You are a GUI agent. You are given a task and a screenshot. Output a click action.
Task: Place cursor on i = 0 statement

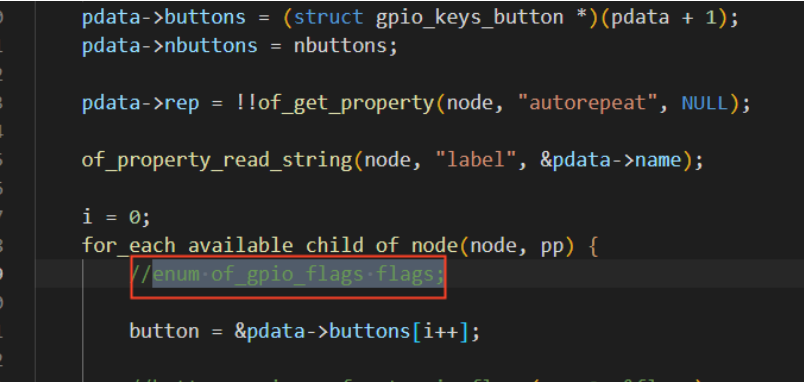pos(116,217)
